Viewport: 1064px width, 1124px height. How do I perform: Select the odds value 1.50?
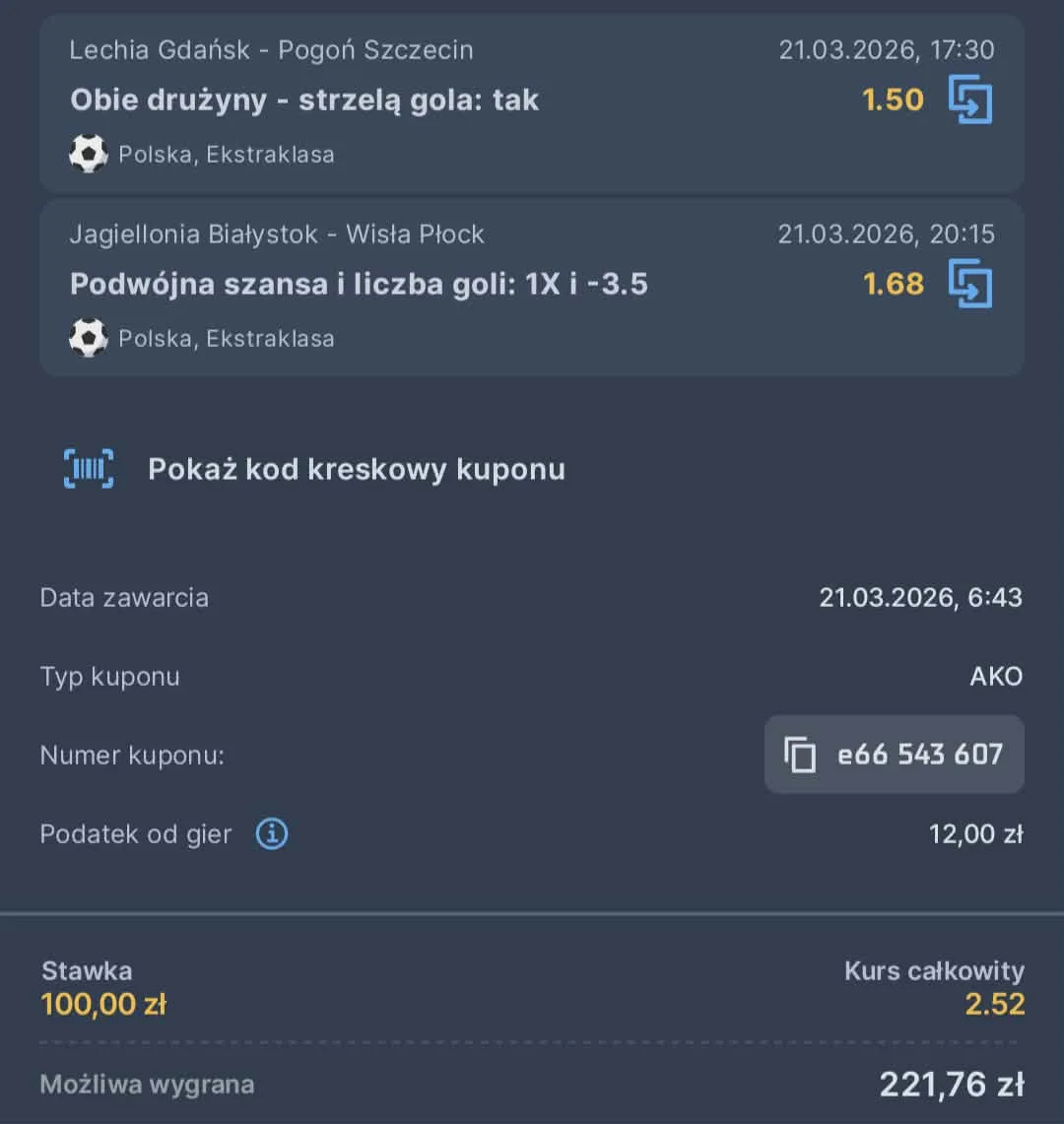[x=892, y=99]
